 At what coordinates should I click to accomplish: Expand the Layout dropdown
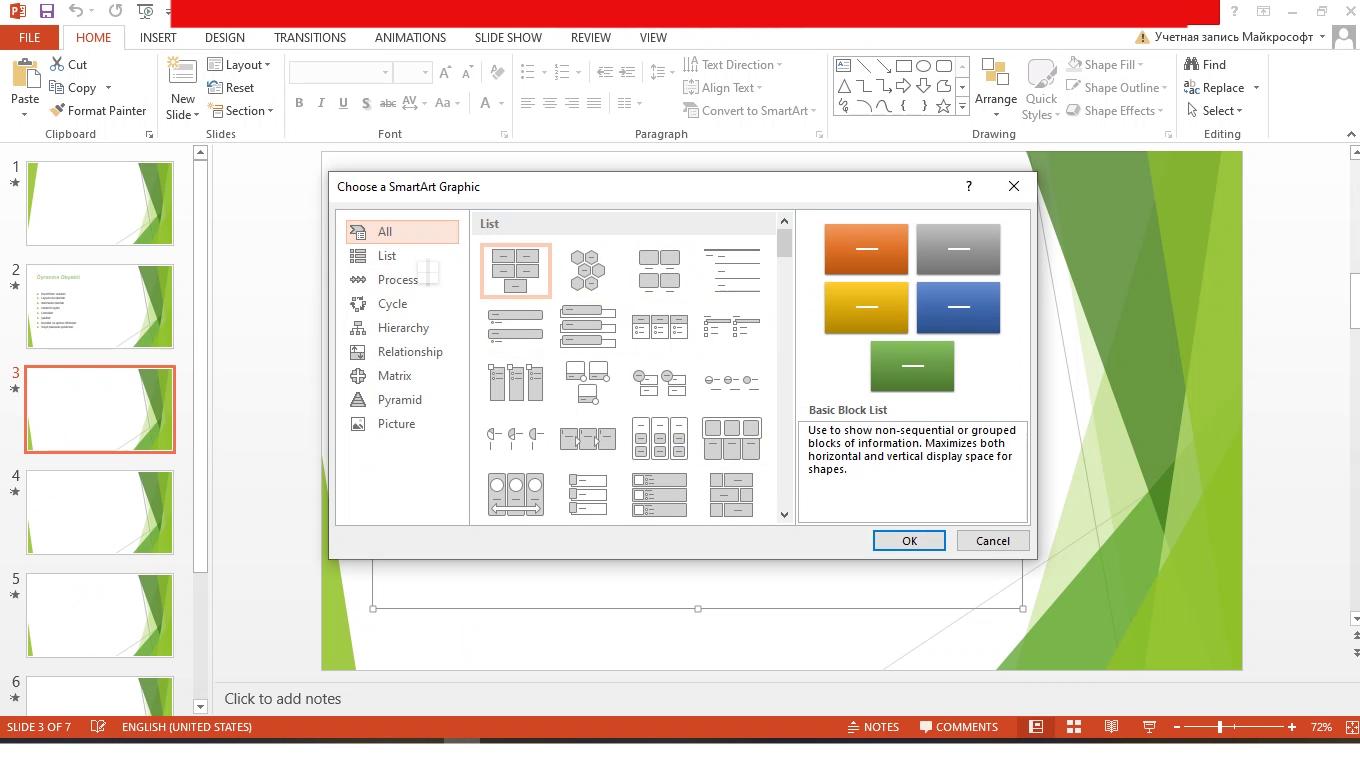[x=240, y=64]
